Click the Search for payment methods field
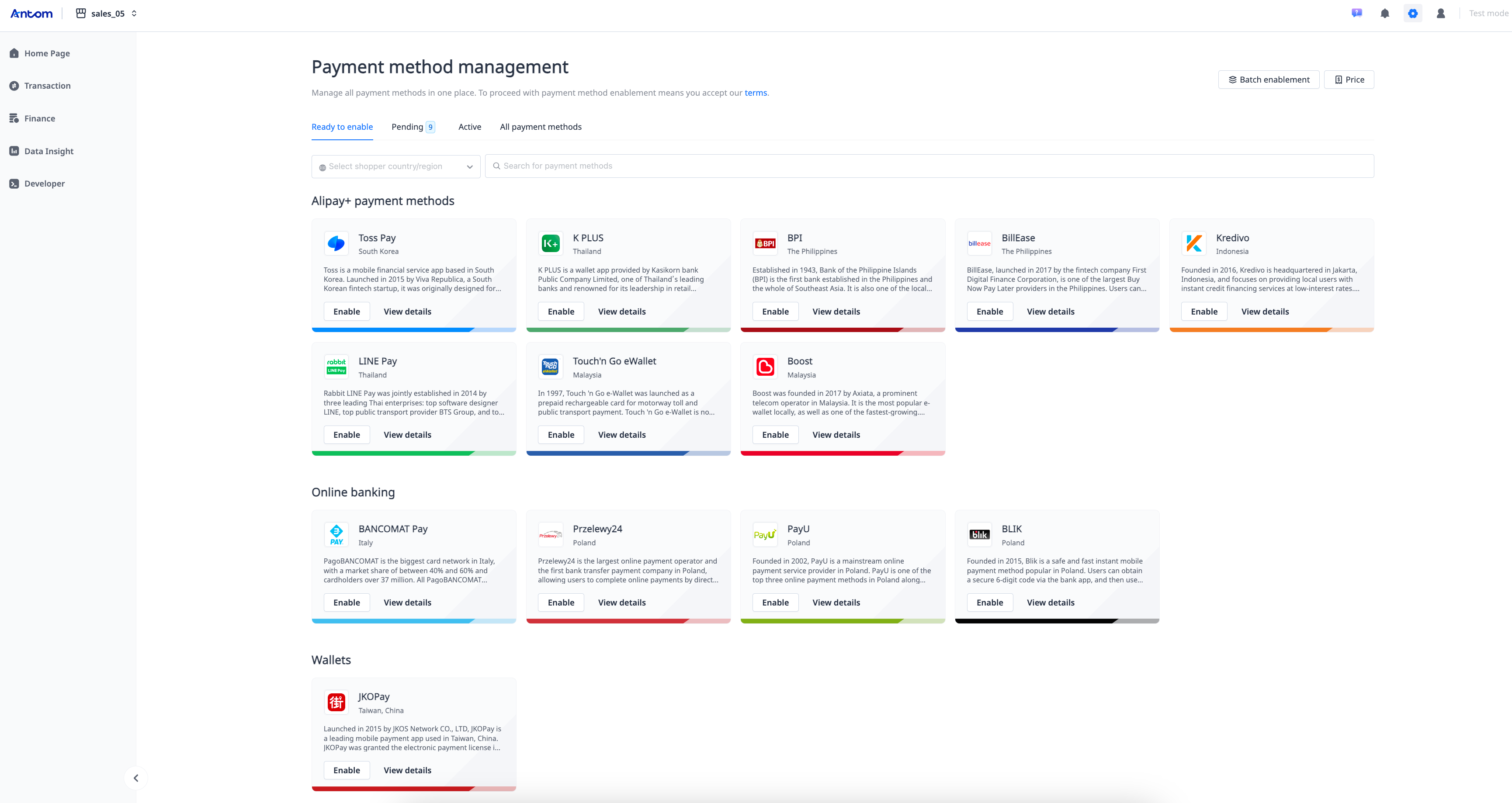Screen dimensions: 1512x803 pyautogui.click(x=929, y=166)
